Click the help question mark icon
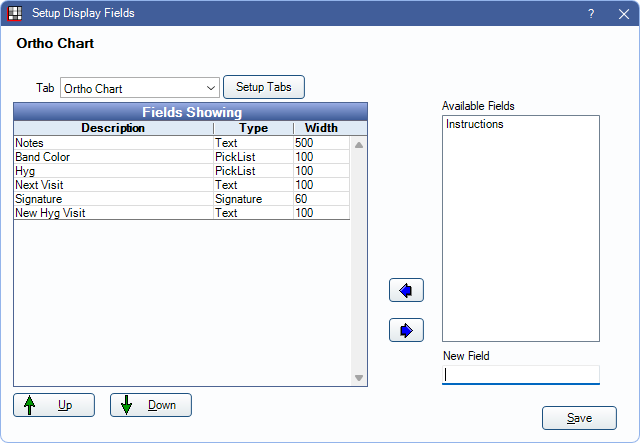Image resolution: width=640 pixels, height=443 pixels. tap(591, 13)
